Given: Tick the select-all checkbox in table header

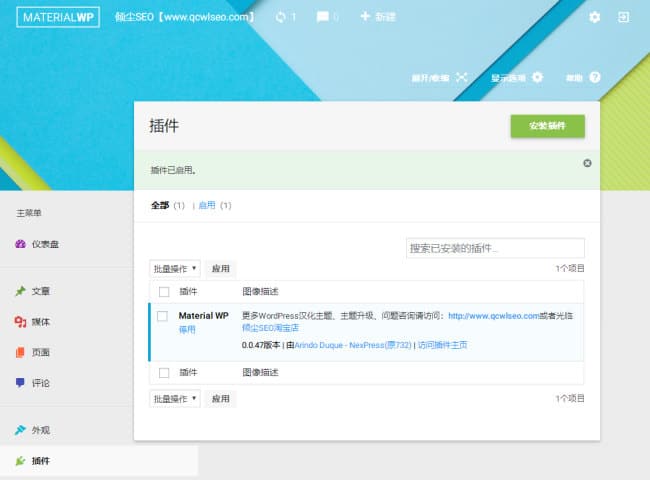Looking at the screenshot, I should click(x=164, y=292).
